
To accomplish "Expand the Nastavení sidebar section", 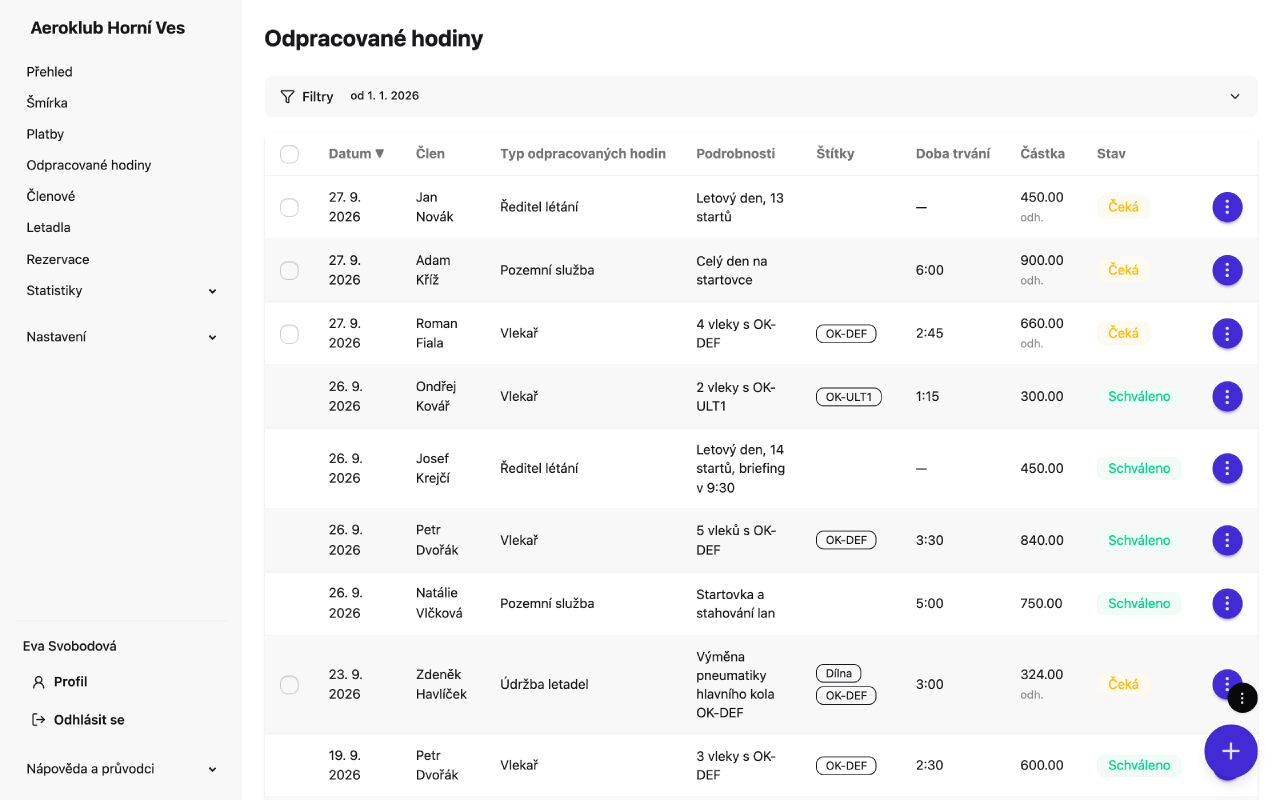I will (x=121, y=337).
